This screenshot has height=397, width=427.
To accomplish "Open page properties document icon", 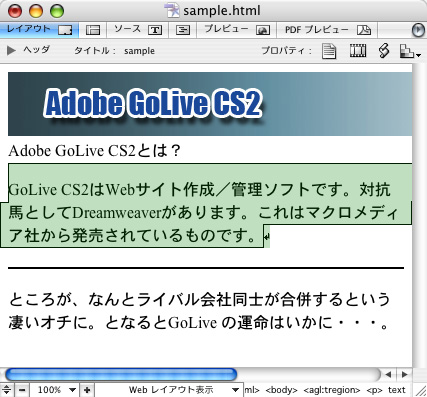I will click(329, 51).
